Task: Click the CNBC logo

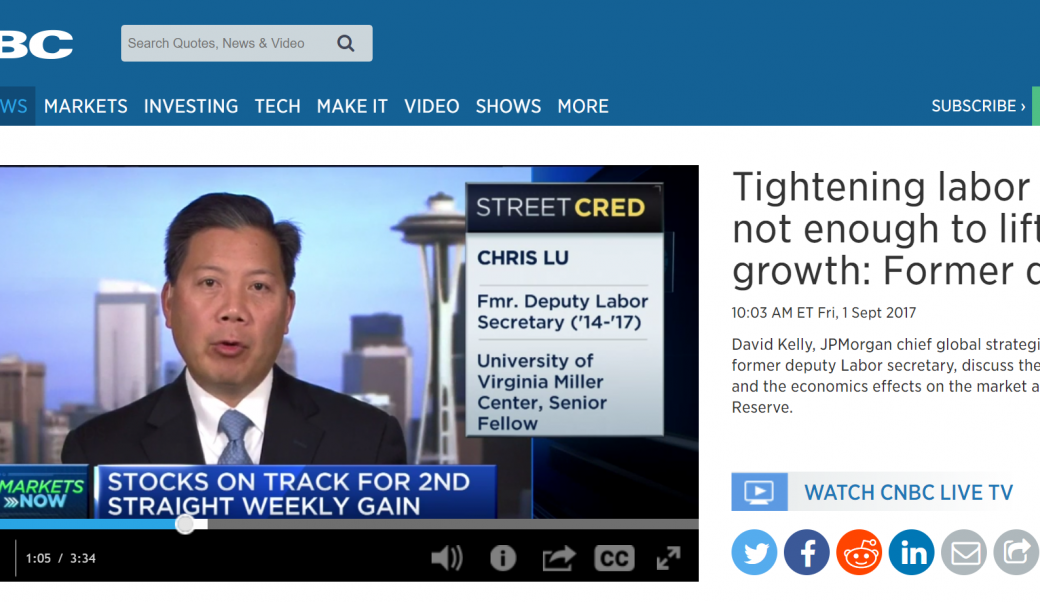Action: pyautogui.click(x=36, y=43)
